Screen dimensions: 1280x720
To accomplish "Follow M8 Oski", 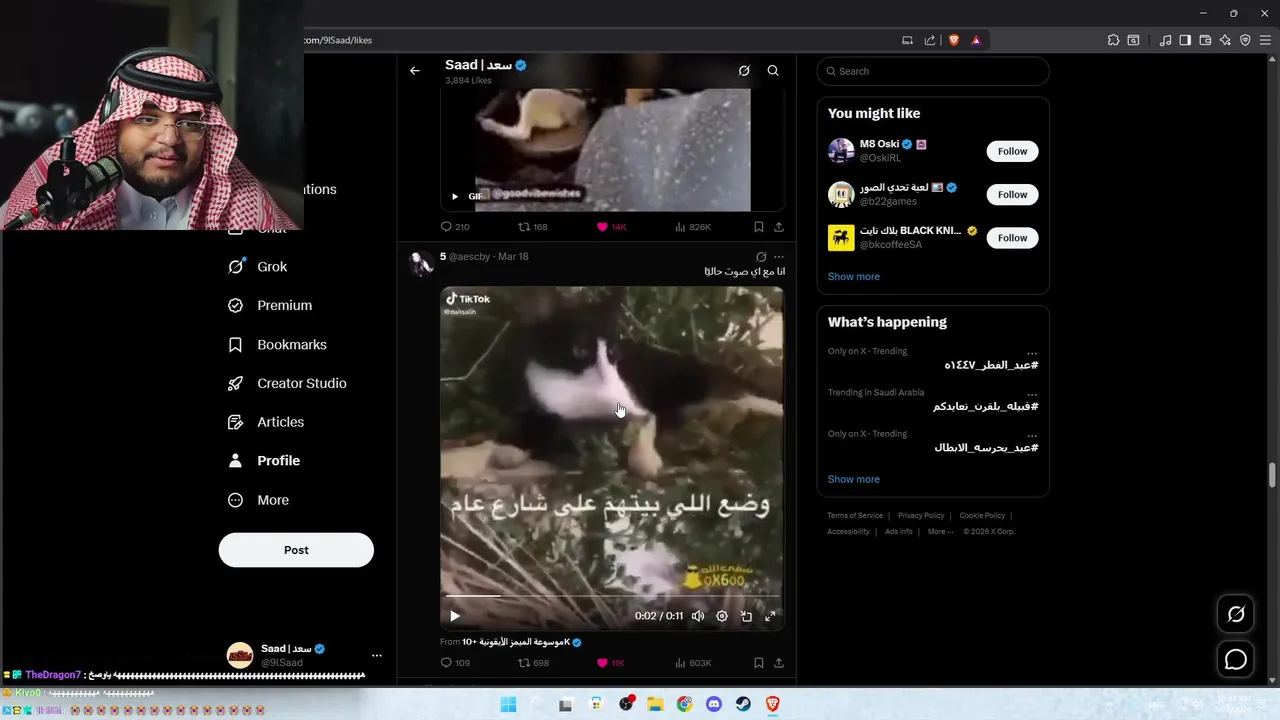I will click(x=1012, y=151).
